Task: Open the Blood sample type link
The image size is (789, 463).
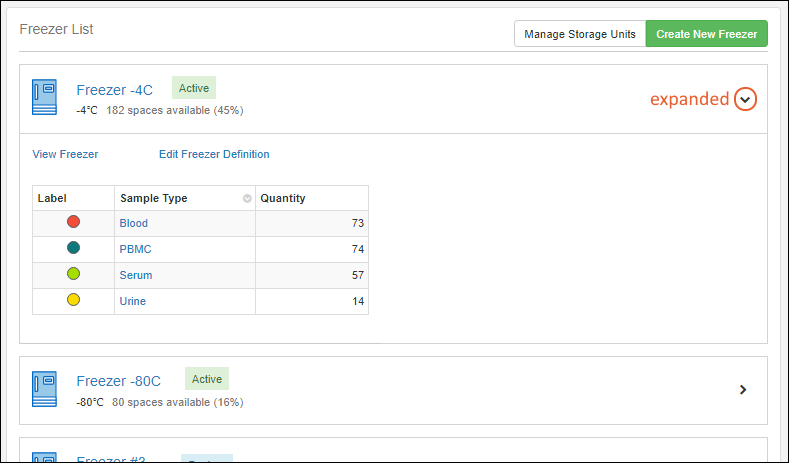Action: point(133,223)
